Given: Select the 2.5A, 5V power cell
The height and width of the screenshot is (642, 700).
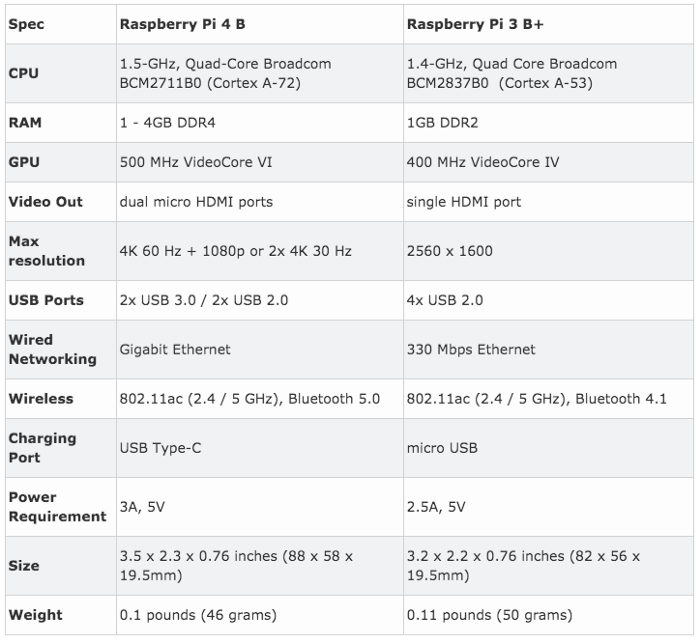Looking at the screenshot, I should [548, 507].
